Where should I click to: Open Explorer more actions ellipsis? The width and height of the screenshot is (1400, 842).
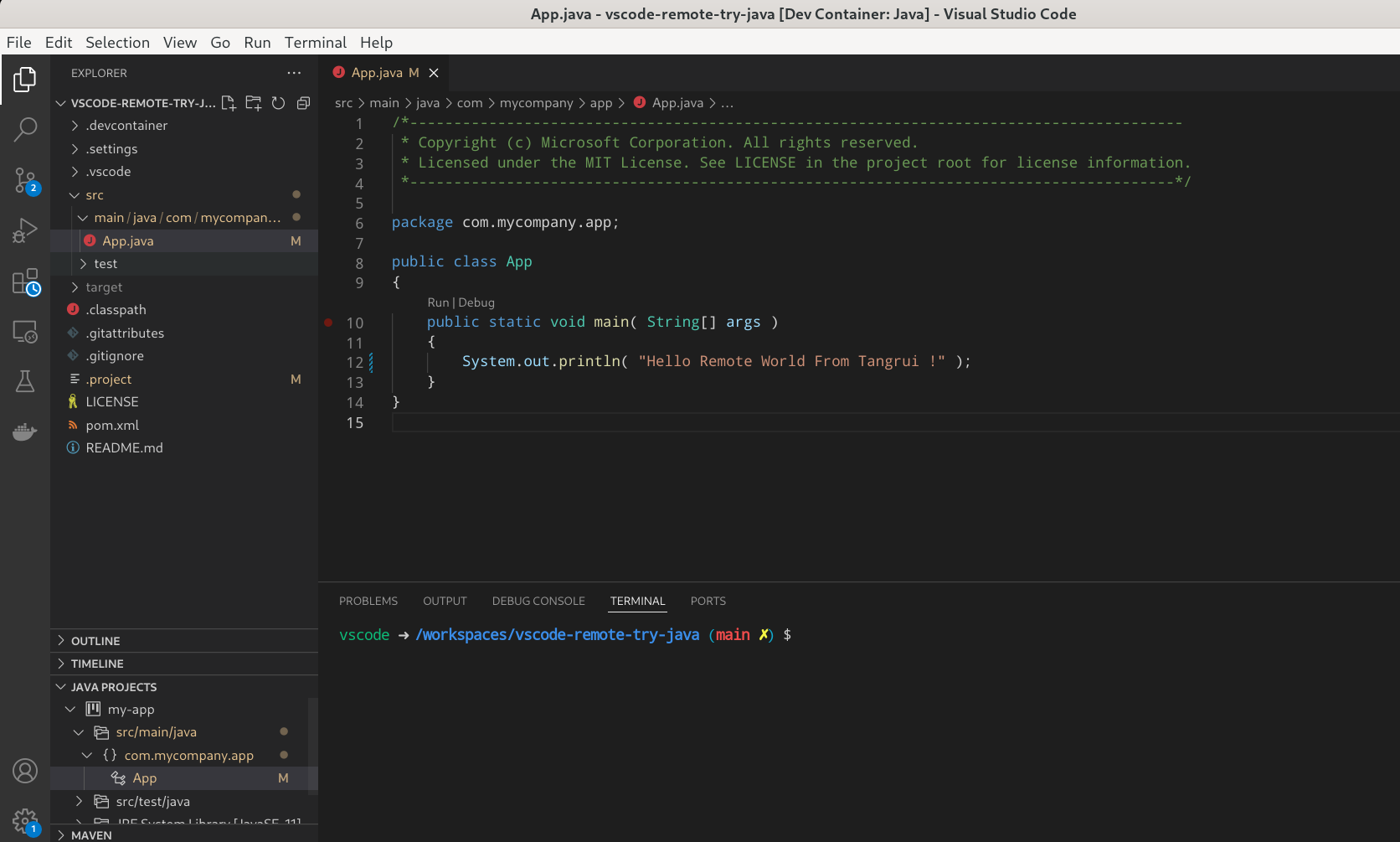tap(294, 73)
